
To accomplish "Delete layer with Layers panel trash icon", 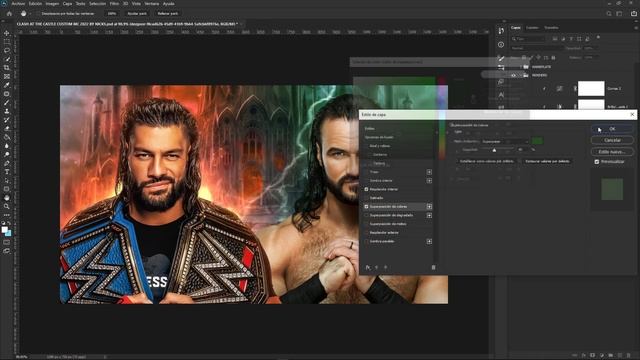I will click(x=629, y=356).
